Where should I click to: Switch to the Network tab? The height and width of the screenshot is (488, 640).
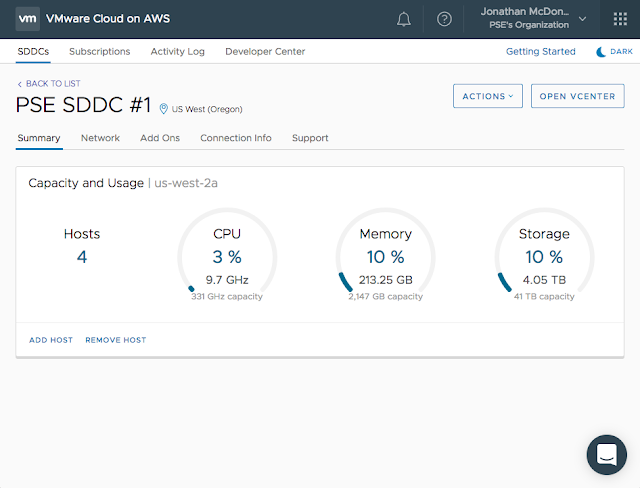click(100, 138)
